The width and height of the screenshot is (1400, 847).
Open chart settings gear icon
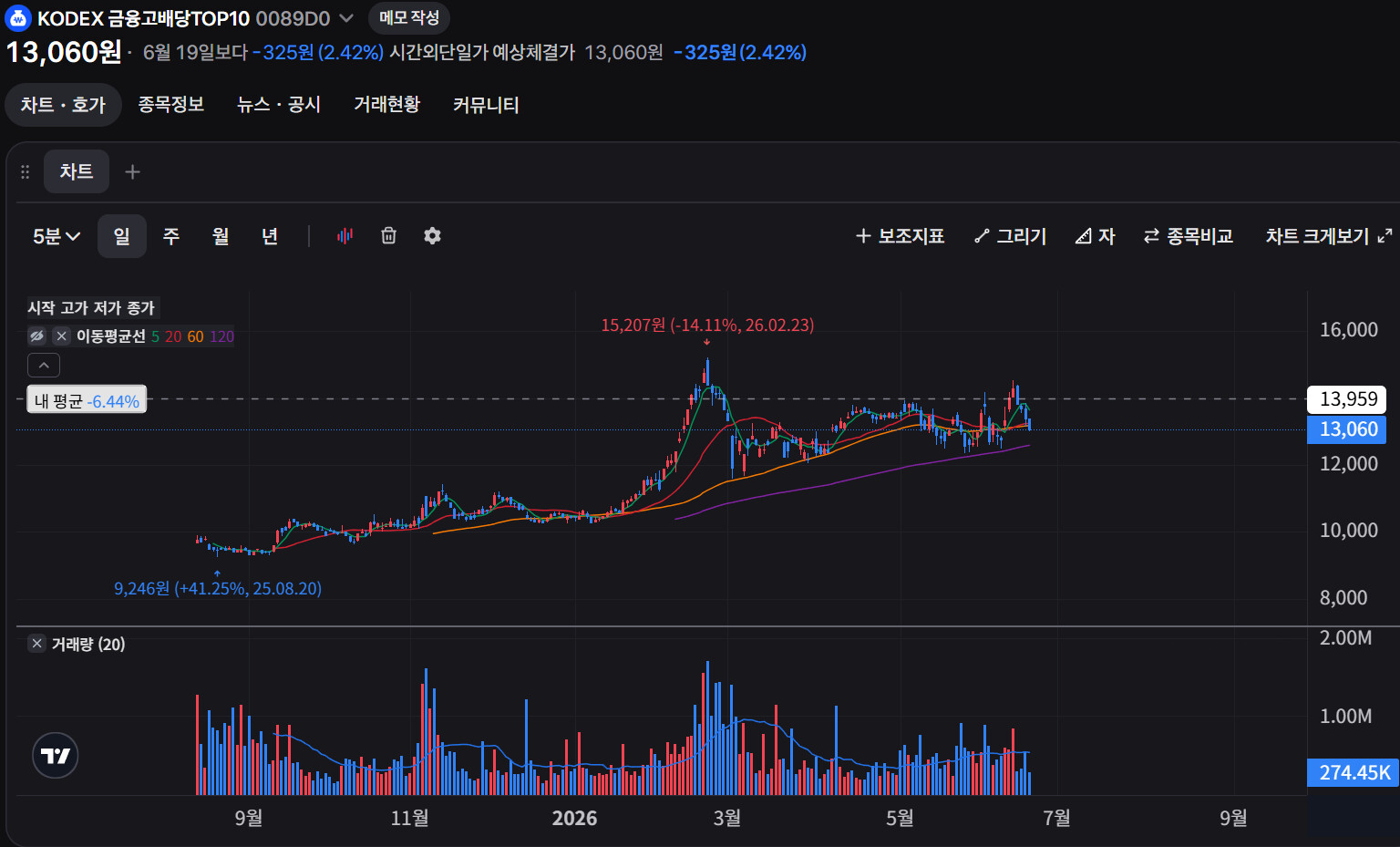click(x=432, y=236)
